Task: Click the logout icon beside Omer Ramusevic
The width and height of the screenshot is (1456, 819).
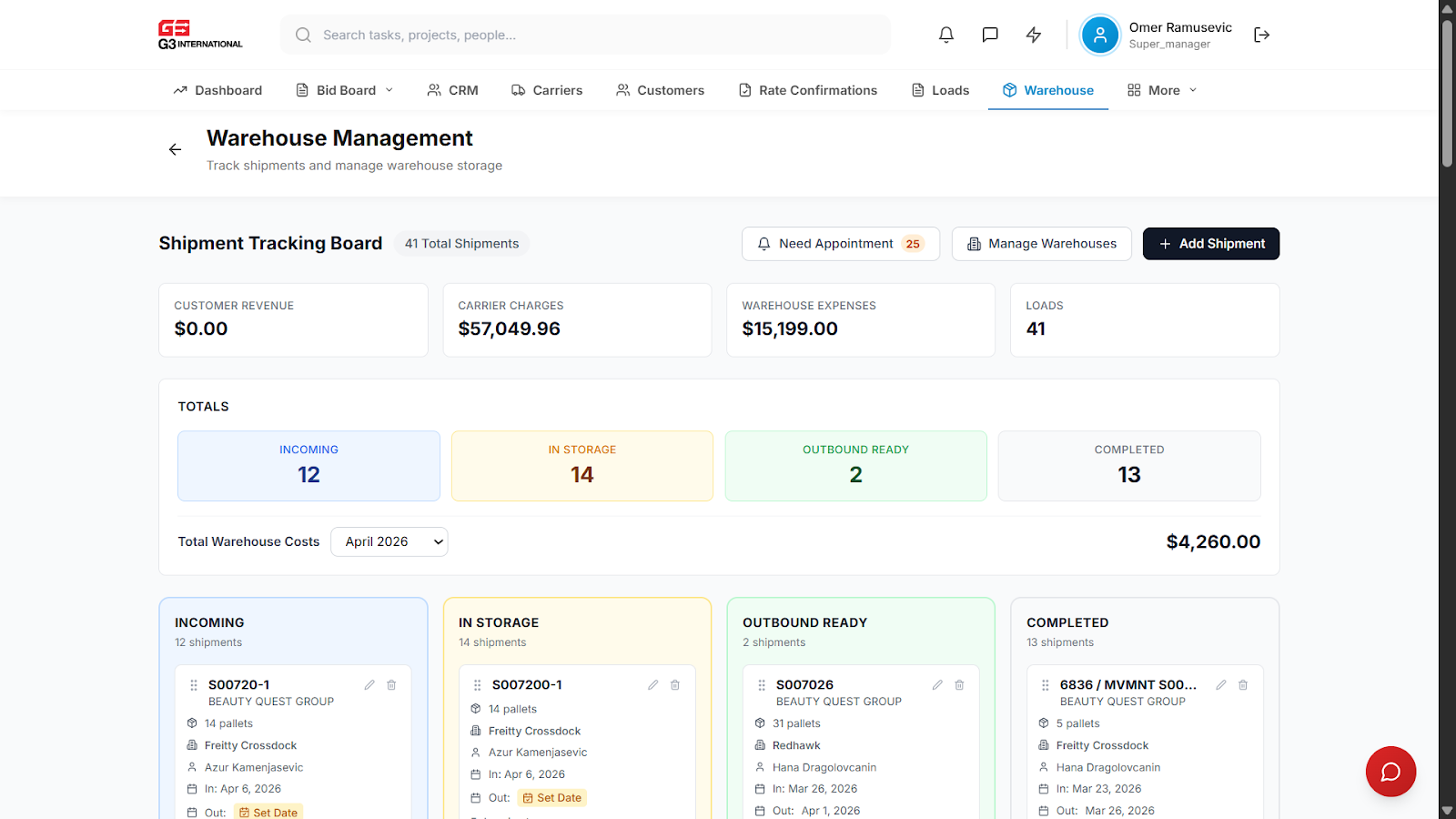Action: point(1261,35)
